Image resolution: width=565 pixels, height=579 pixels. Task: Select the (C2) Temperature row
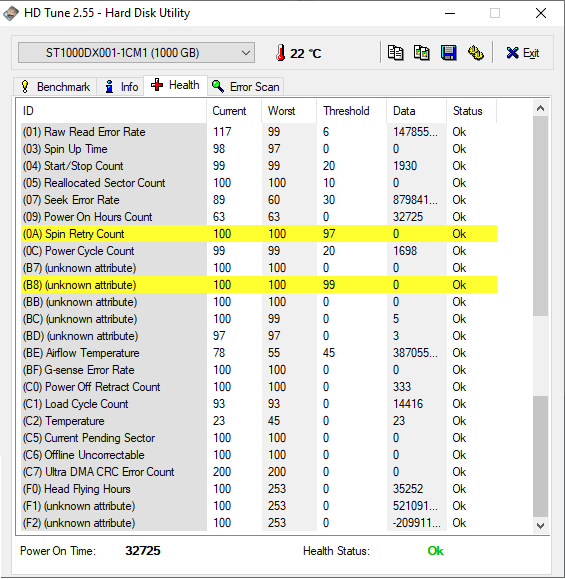tap(259, 421)
